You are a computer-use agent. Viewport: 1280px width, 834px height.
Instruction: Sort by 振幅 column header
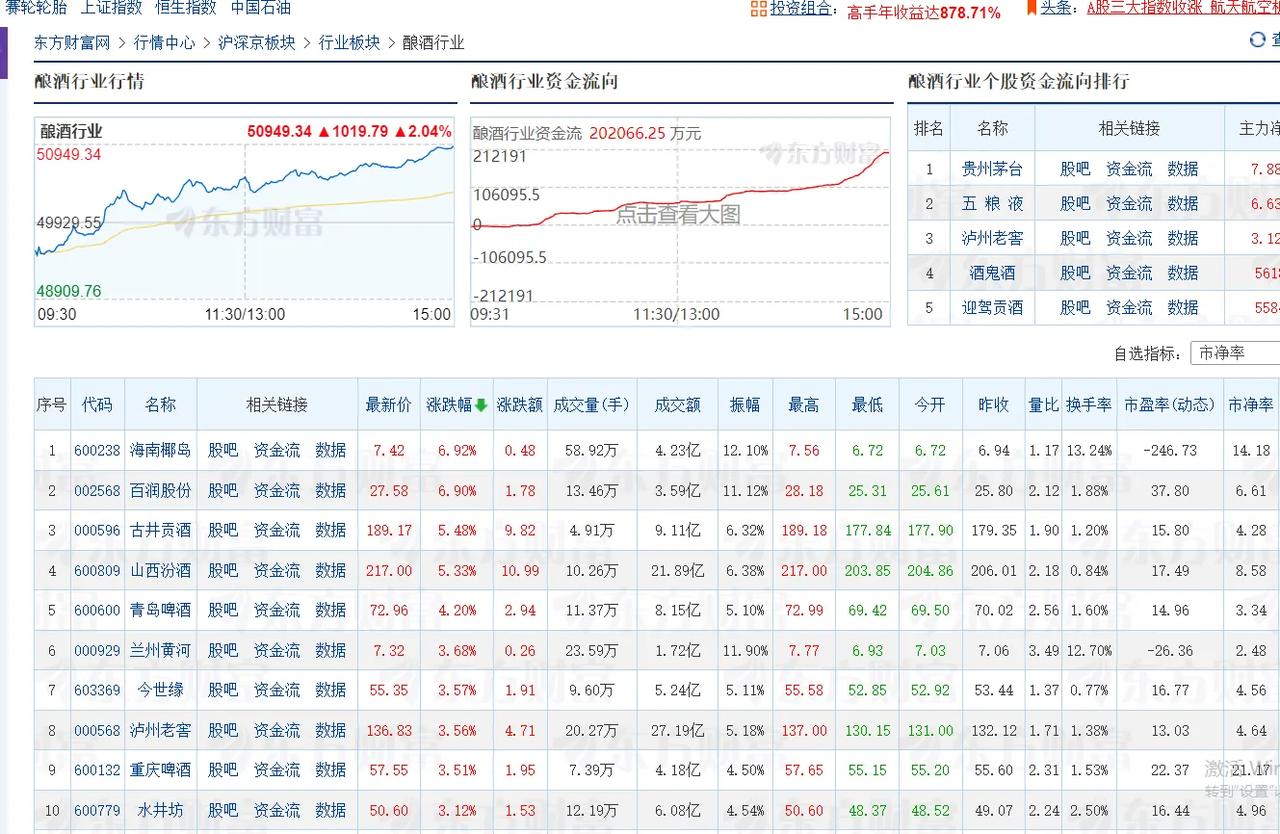(x=745, y=405)
